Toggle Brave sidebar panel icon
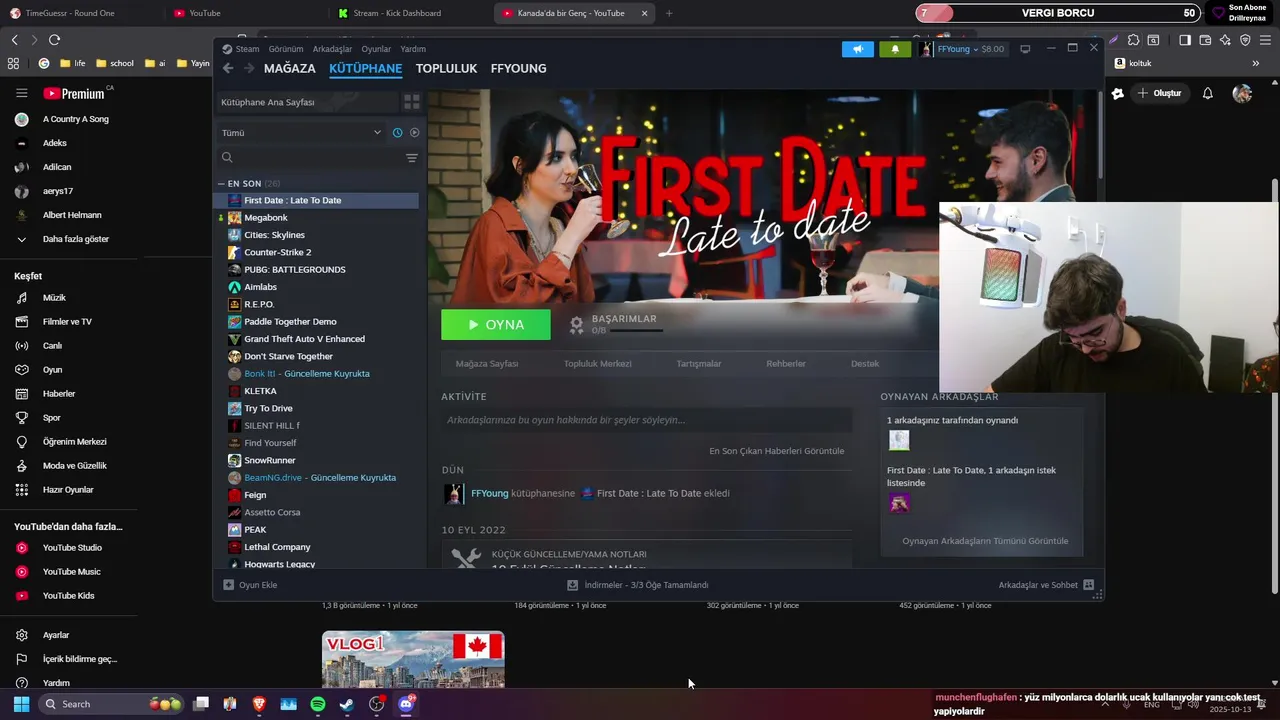Screen dimensions: 1280x720 [x=1184, y=40]
